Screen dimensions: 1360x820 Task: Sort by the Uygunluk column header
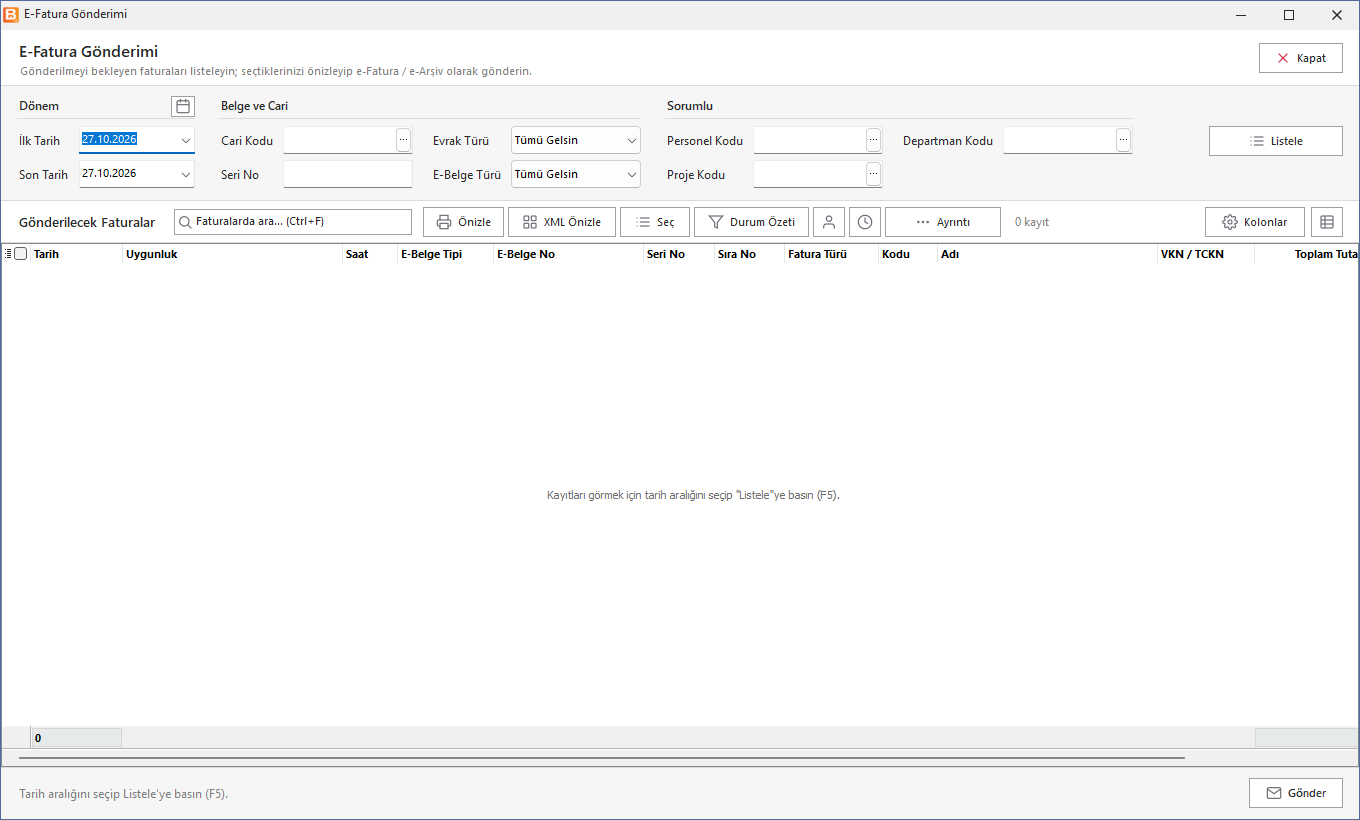(232, 254)
